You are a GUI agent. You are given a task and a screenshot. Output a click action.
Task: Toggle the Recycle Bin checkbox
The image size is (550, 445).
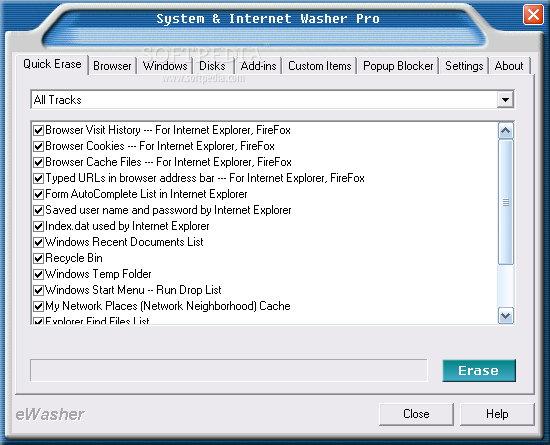coord(38,258)
